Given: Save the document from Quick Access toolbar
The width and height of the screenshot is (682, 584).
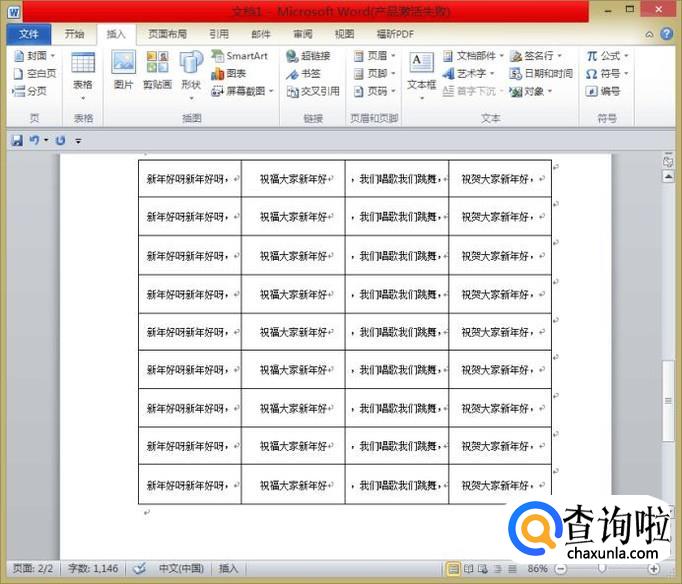Looking at the screenshot, I should (17, 140).
